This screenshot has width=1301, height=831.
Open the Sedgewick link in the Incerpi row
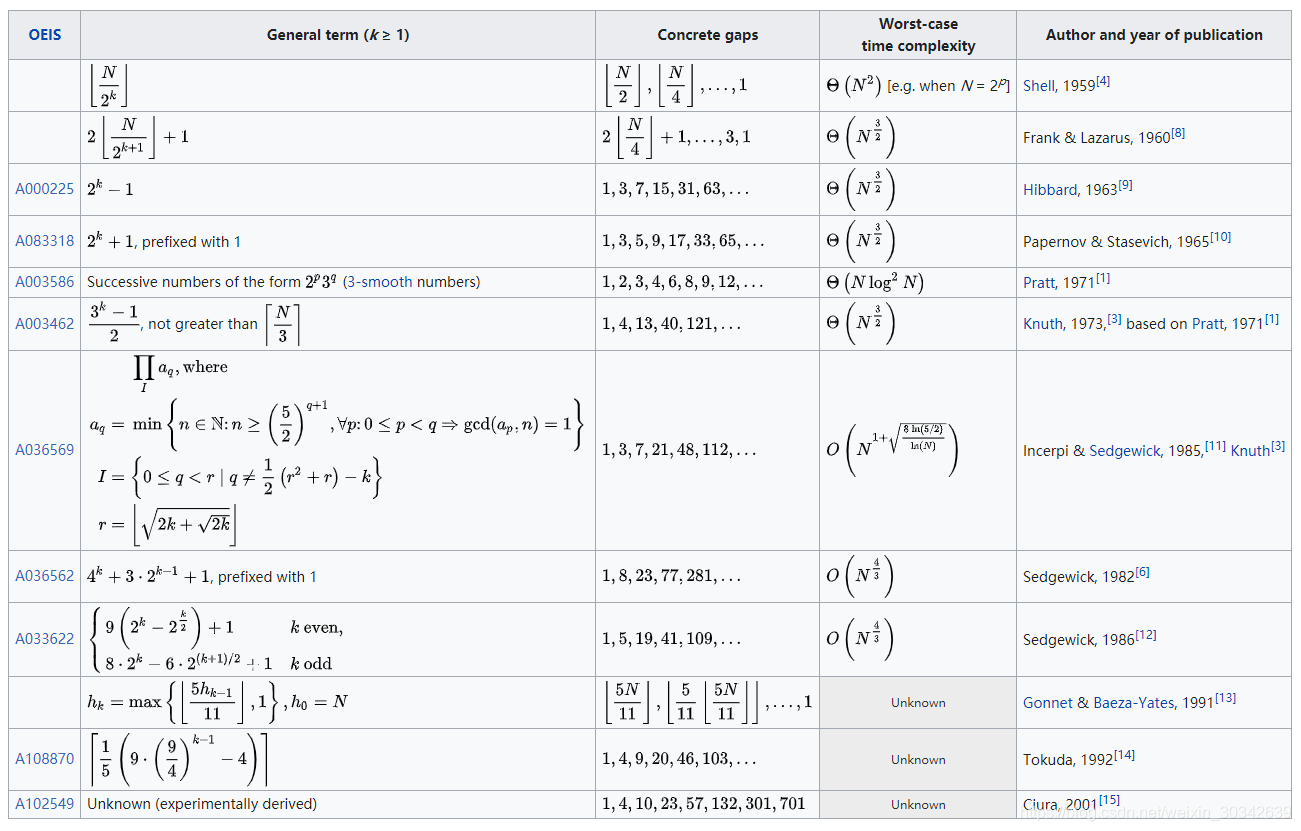tap(1125, 451)
